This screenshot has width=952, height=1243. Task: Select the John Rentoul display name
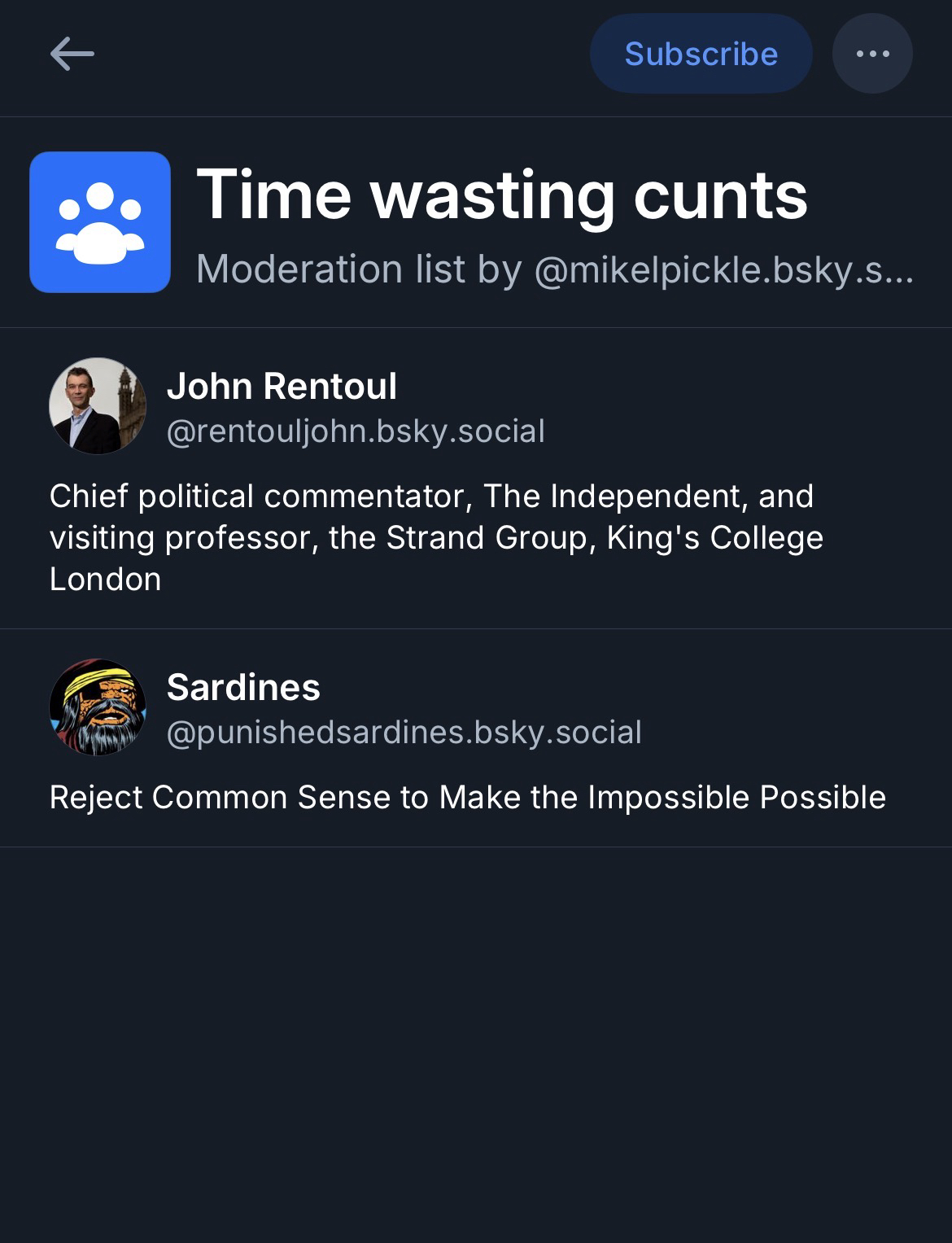click(282, 386)
